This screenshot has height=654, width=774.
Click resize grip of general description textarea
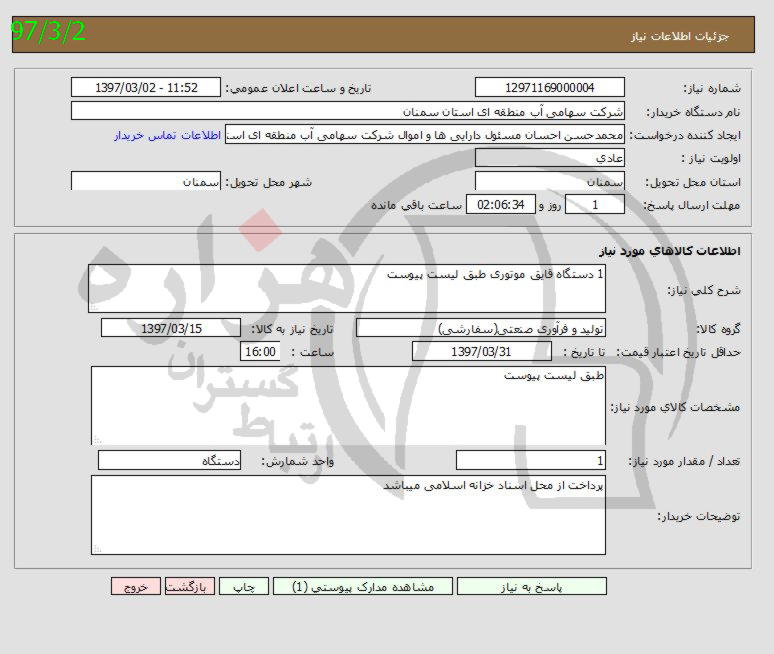point(94,308)
